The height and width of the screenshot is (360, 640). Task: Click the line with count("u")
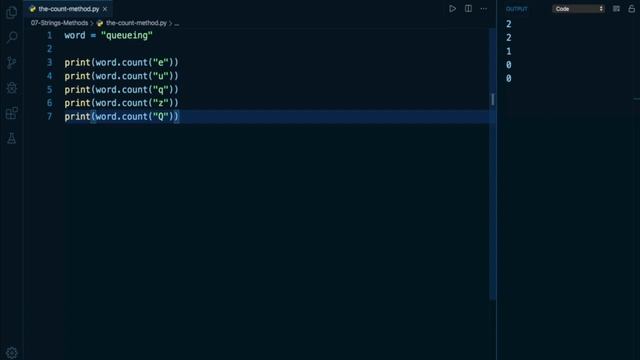click(121, 76)
